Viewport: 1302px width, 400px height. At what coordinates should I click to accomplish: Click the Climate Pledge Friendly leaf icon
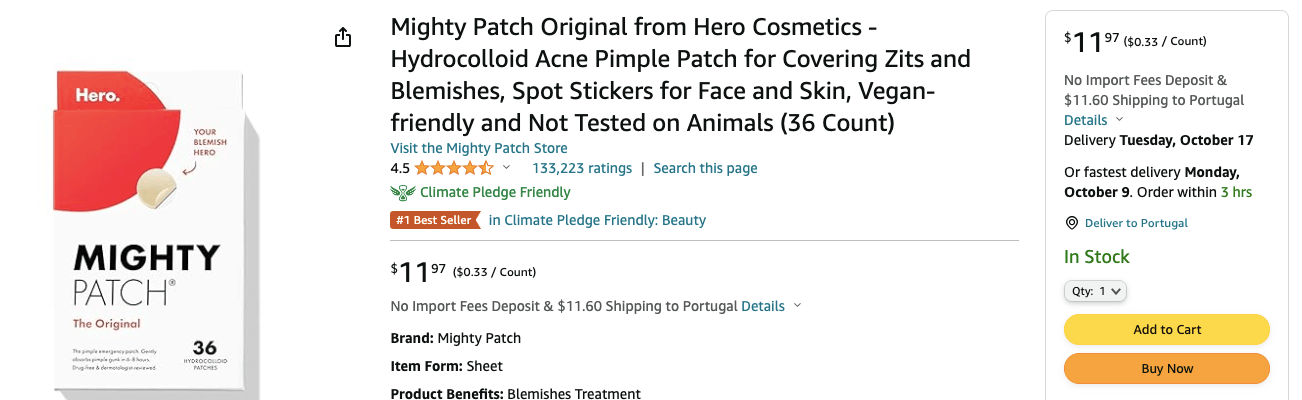(x=402, y=192)
